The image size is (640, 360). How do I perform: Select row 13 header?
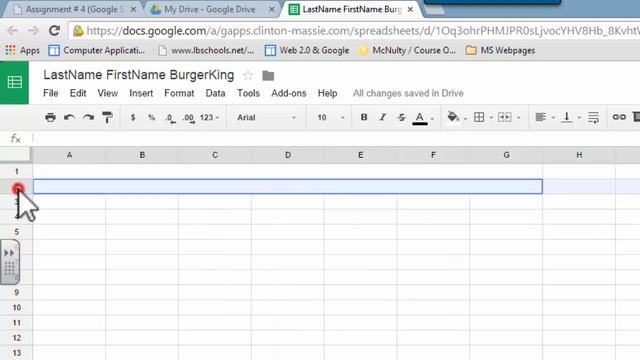click(x=16, y=353)
